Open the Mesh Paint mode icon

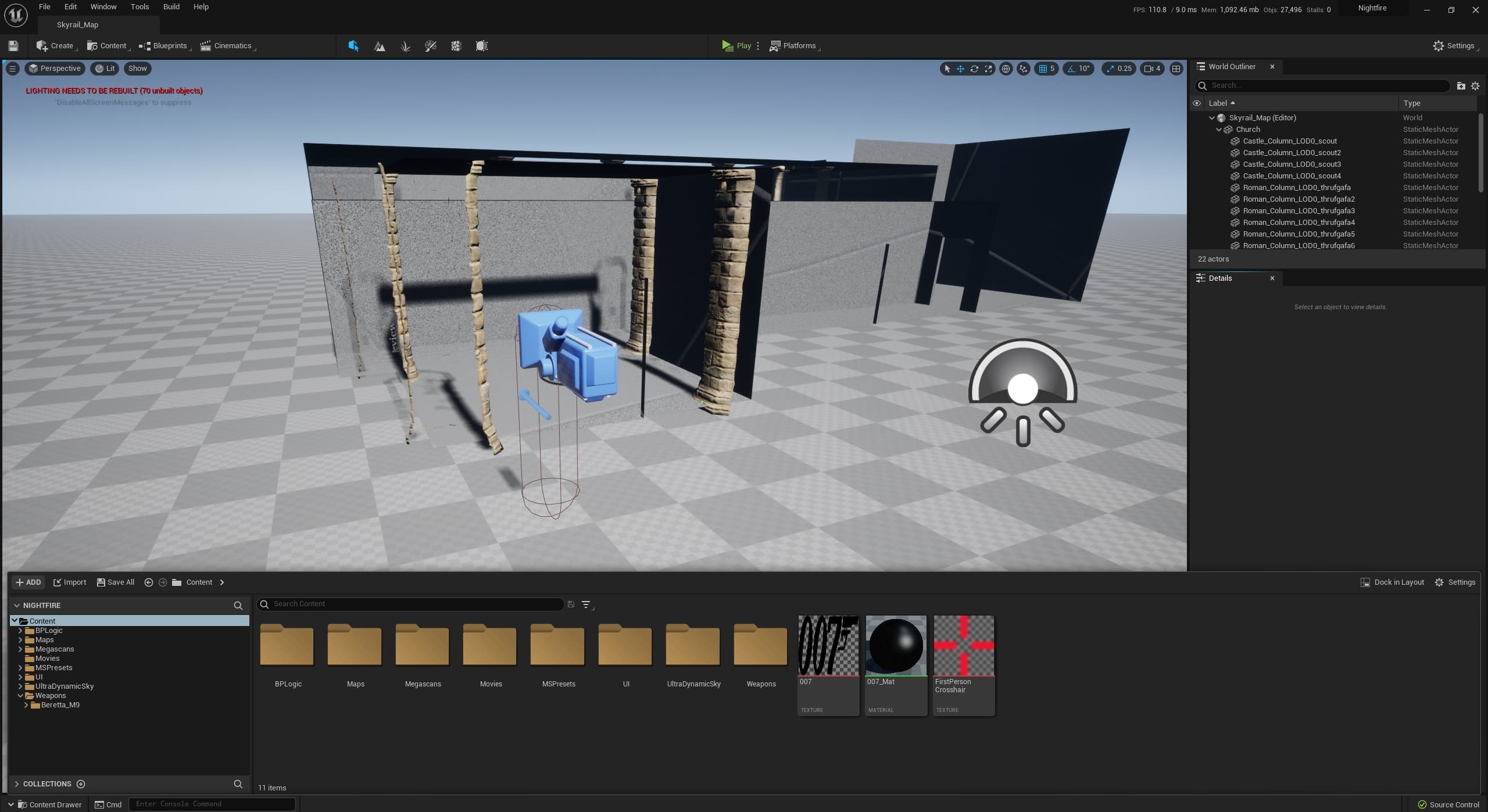431,46
